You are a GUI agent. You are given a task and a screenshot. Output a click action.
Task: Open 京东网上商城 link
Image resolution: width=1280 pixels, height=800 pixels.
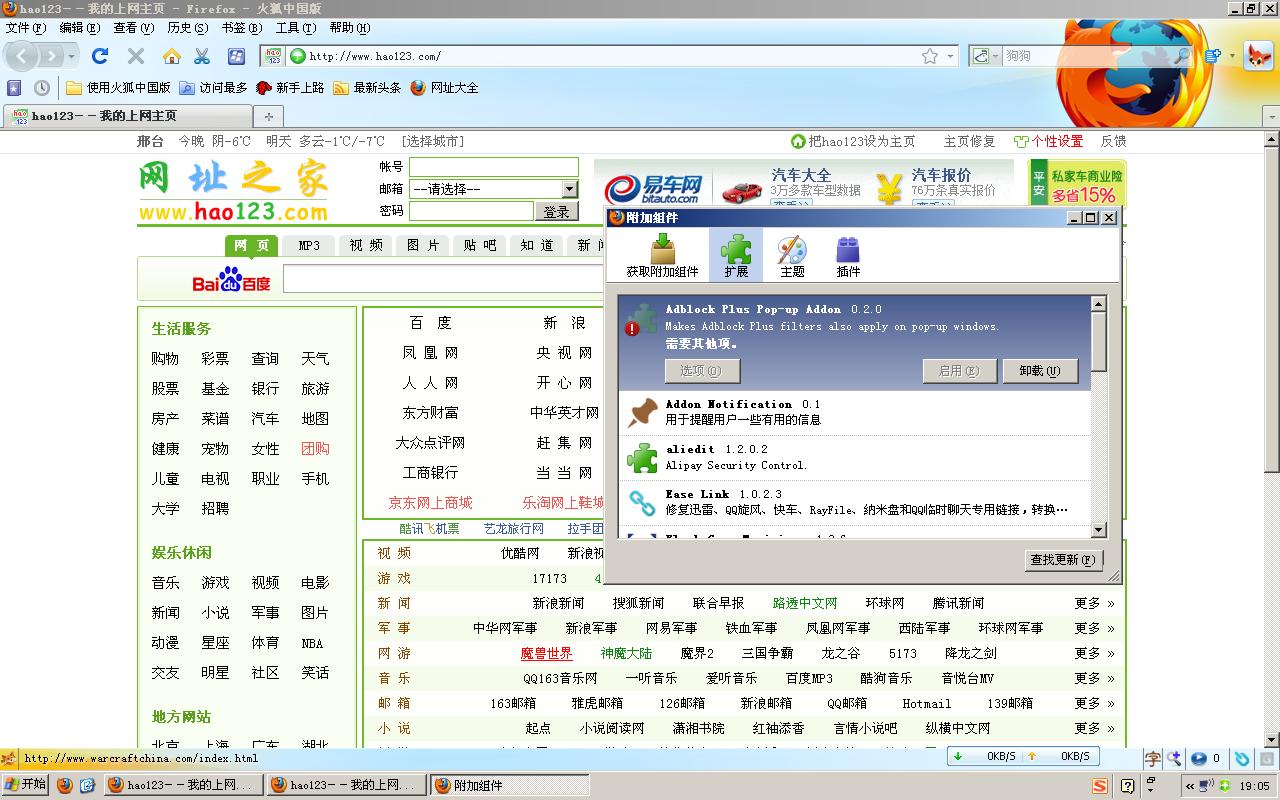pos(430,503)
